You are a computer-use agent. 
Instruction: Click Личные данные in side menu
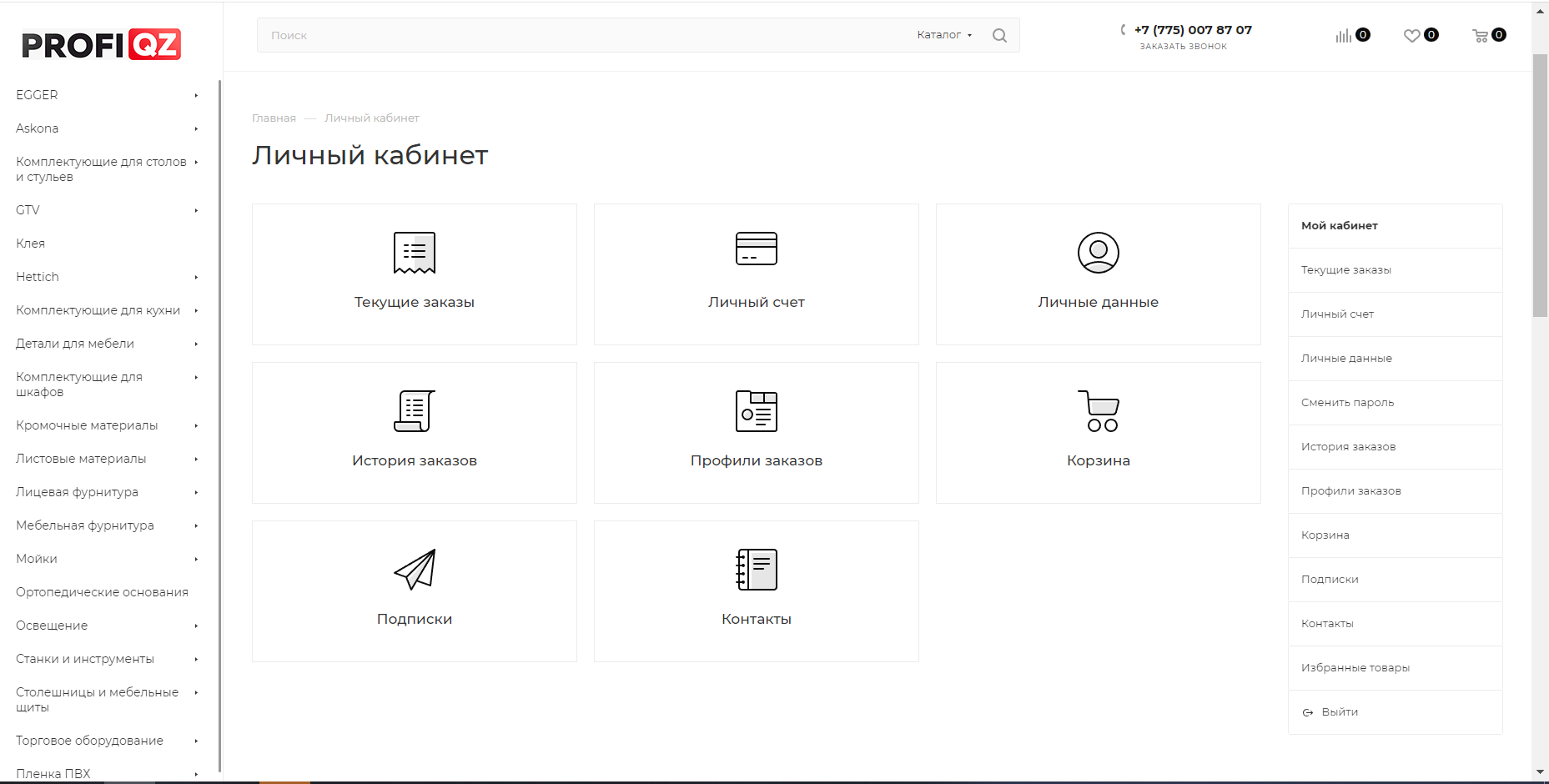pyautogui.click(x=1395, y=359)
